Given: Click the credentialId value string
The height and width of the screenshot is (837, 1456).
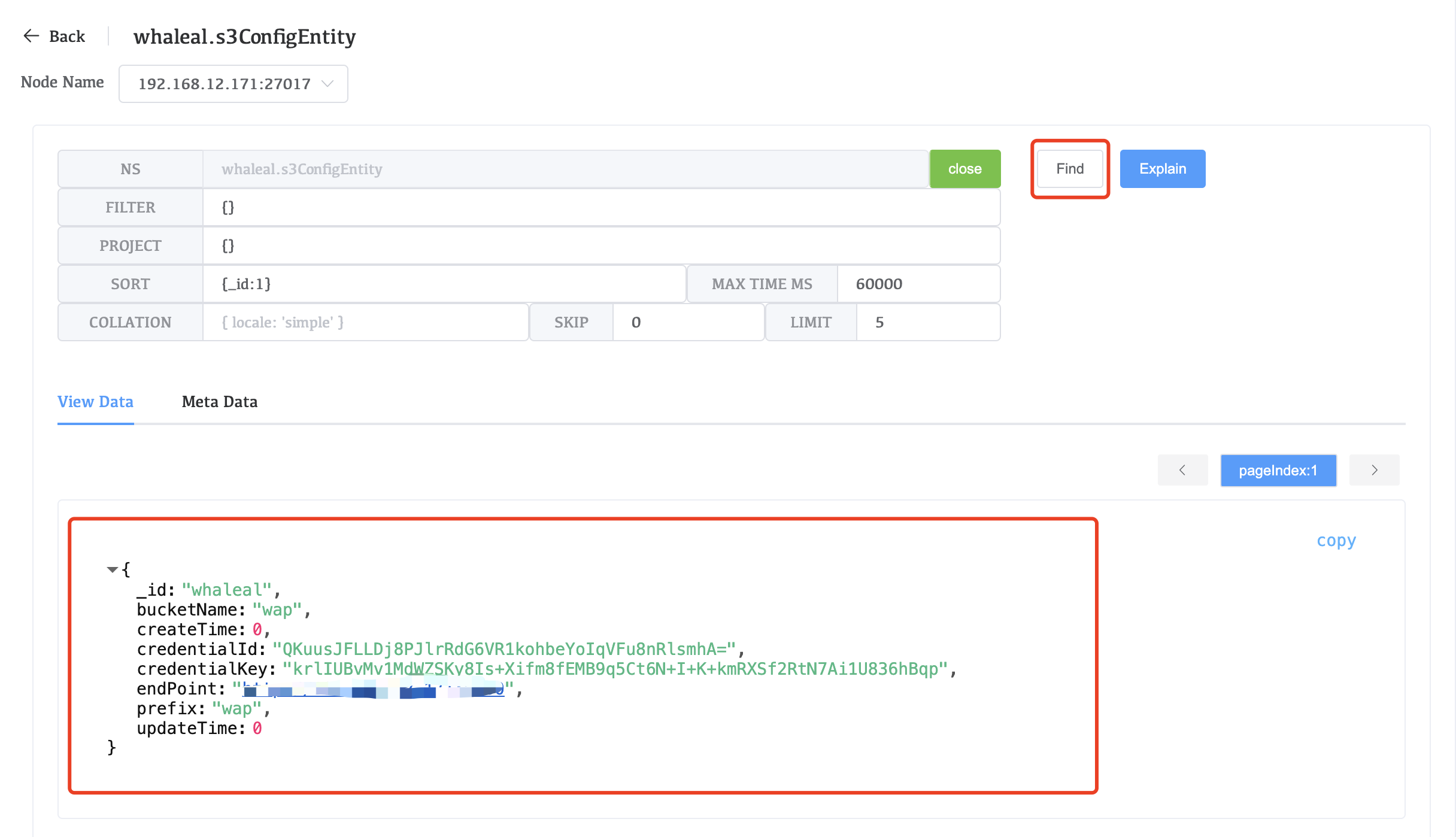Looking at the screenshot, I should (x=504, y=650).
